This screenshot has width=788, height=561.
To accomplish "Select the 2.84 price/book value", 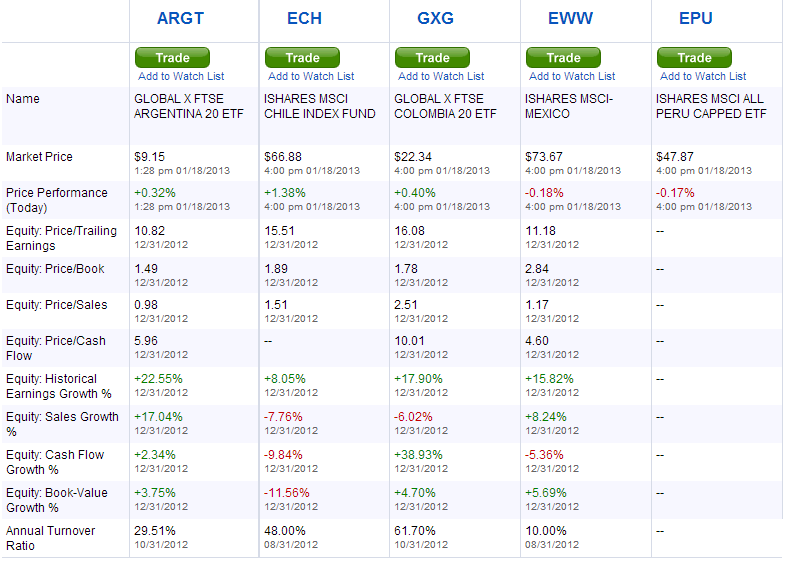I will pyautogui.click(x=537, y=269).
